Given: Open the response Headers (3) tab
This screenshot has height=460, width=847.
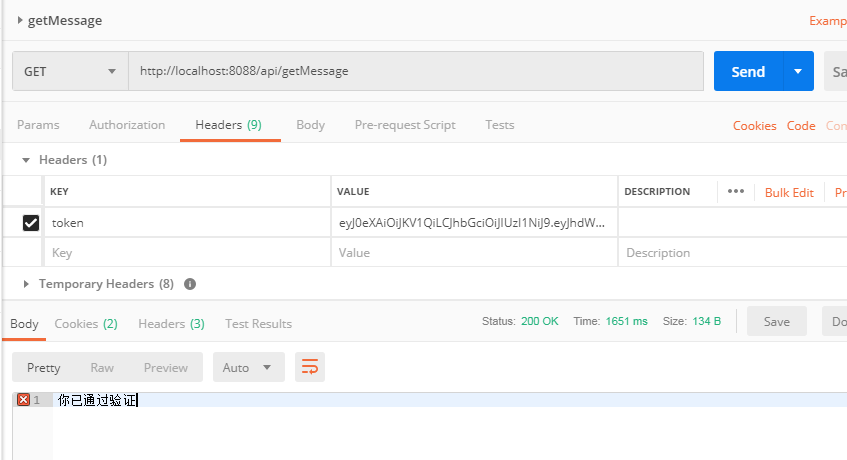Looking at the screenshot, I should tap(171, 324).
